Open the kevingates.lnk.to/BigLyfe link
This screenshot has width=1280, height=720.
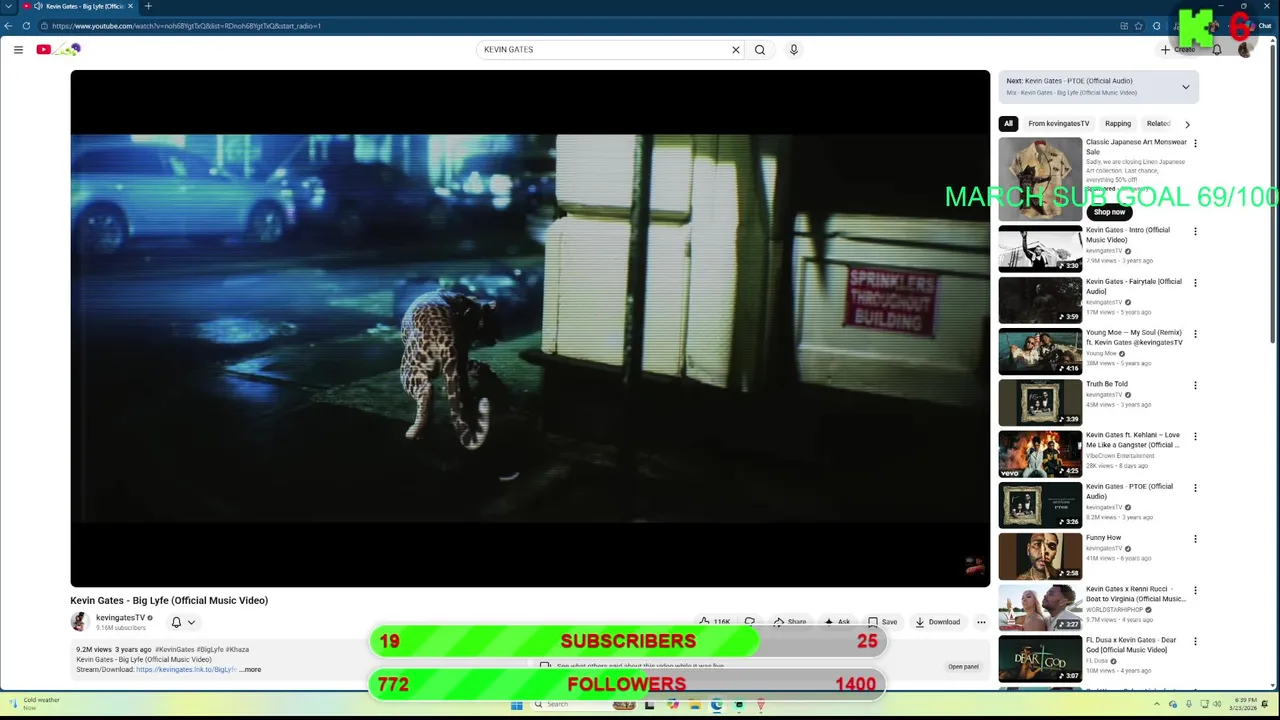coord(186,670)
